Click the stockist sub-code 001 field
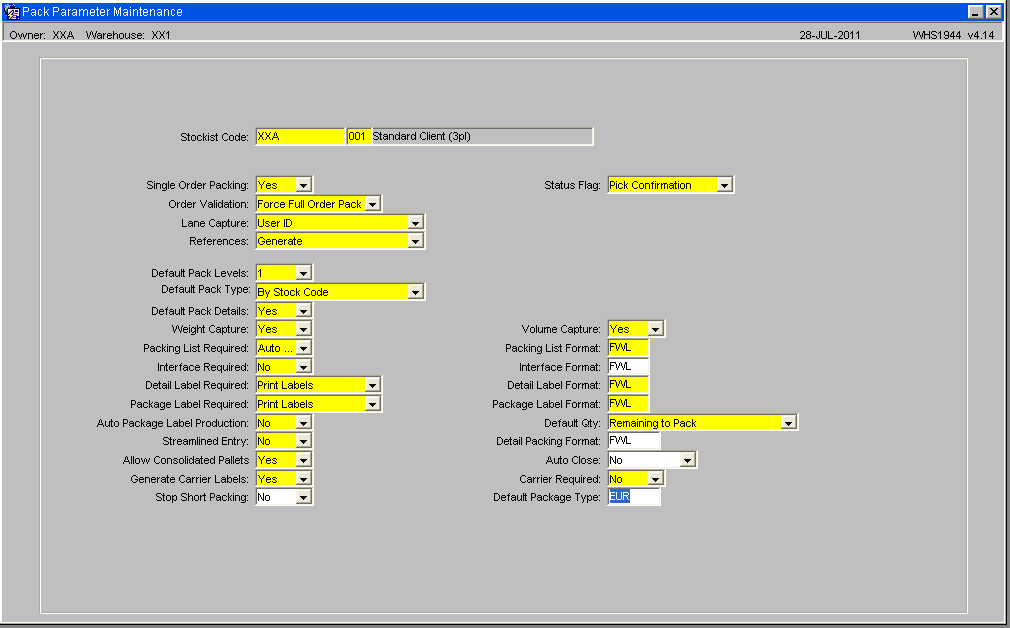Screen dimensions: 1010x628 pos(359,137)
